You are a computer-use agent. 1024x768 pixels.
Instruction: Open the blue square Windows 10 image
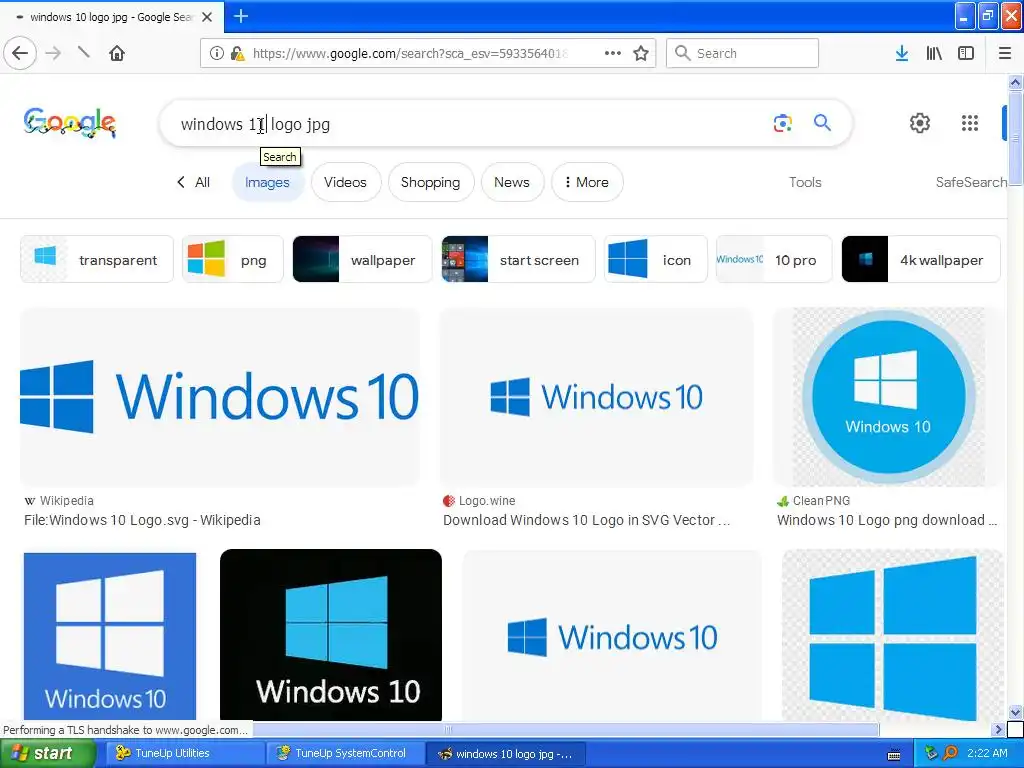tap(110, 636)
